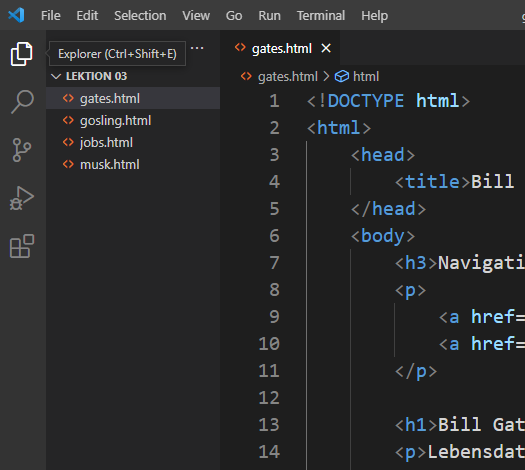Open the Search view icon
This screenshot has height=470, width=525.
[22, 102]
